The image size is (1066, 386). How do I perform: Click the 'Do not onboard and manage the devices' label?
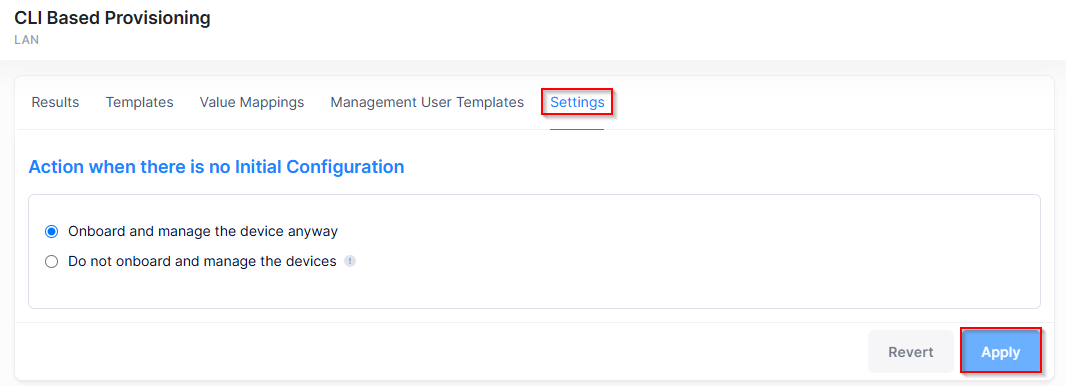202,261
